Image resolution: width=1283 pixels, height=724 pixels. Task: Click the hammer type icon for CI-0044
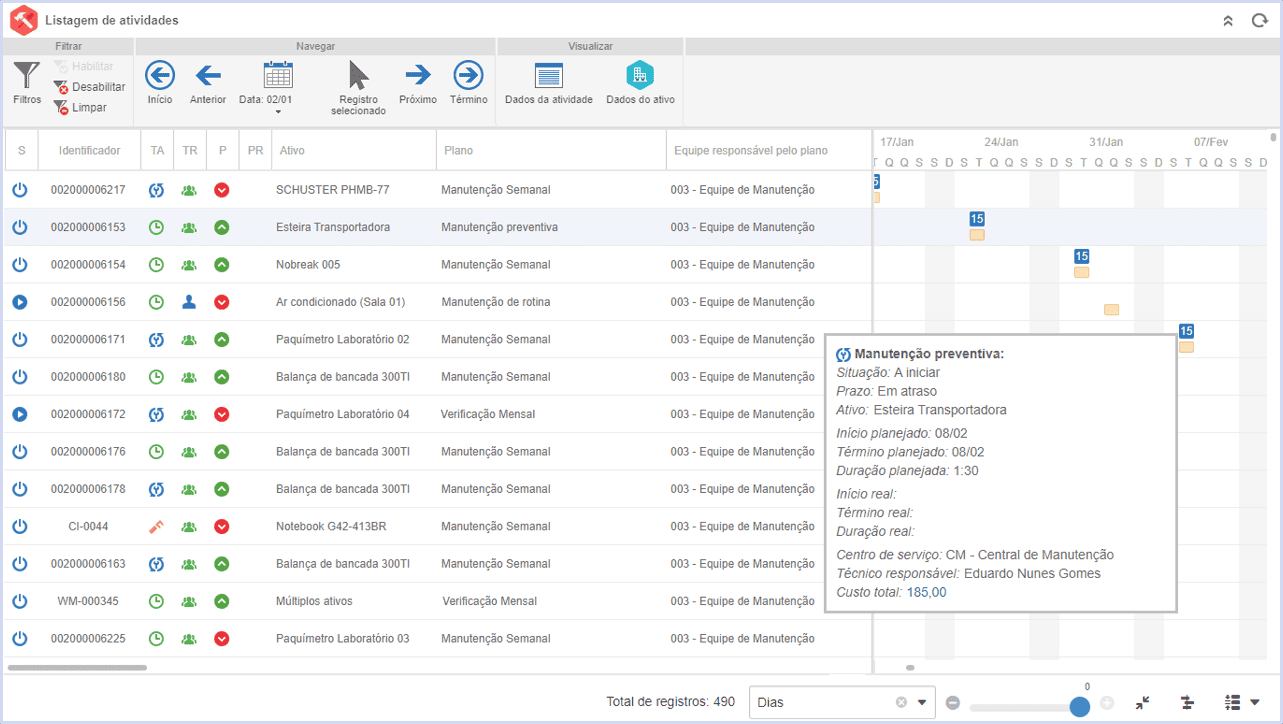click(156, 526)
